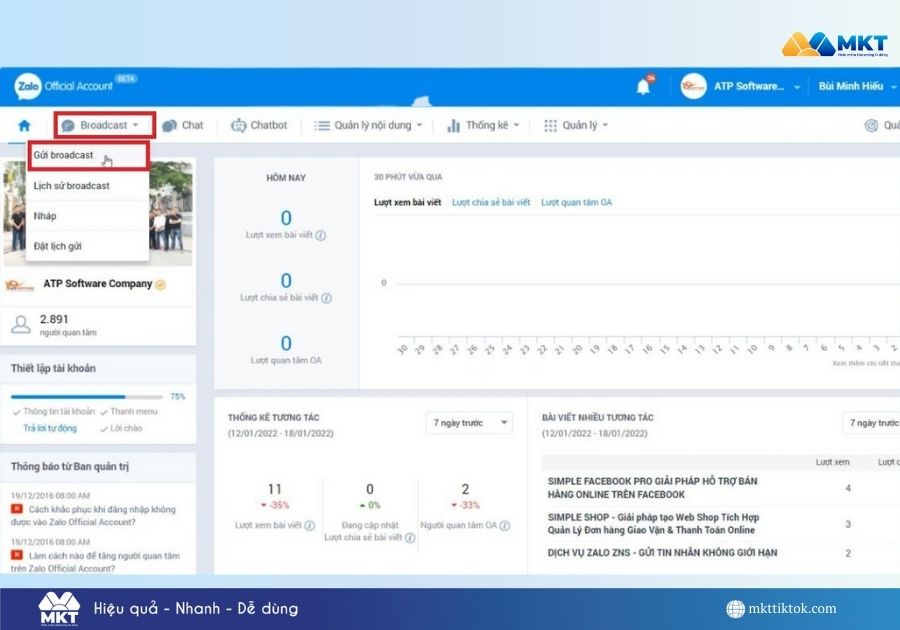The height and width of the screenshot is (630, 900).
Task: Switch to Lượt xem bài viết chart tab
Action: click(x=408, y=203)
